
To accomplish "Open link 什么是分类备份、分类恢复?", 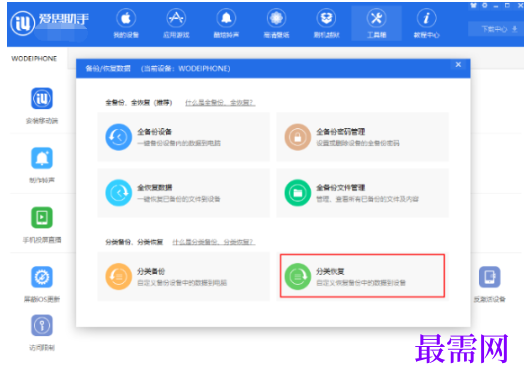I will [x=214, y=242].
